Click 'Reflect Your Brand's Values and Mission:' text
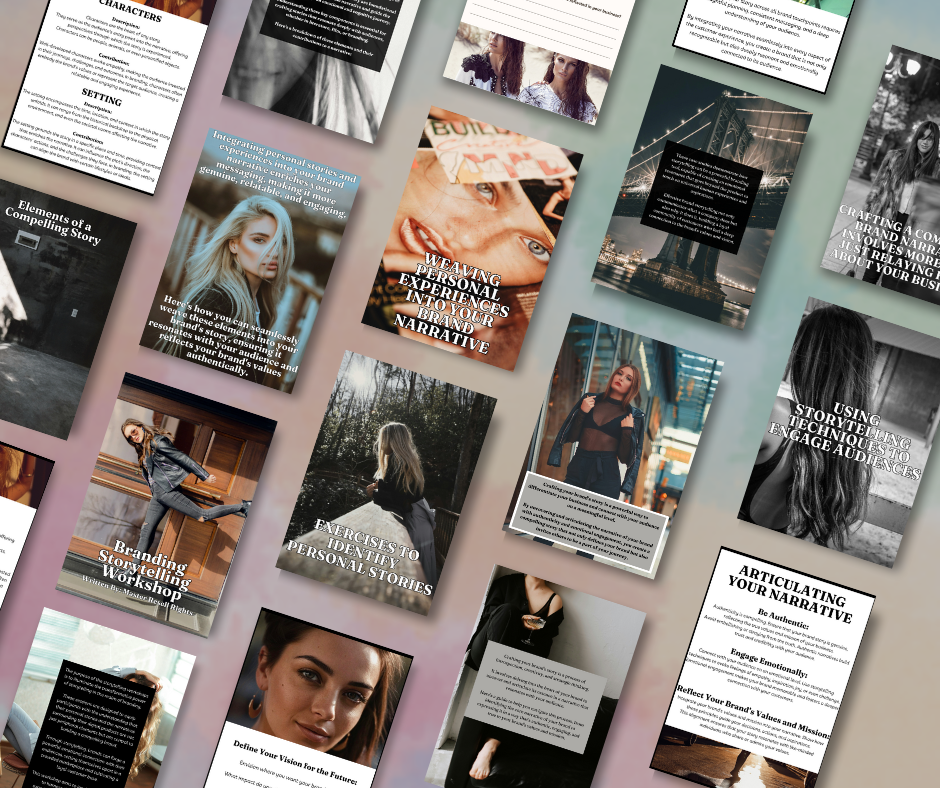Screen dimensions: 940x788 [753, 711]
